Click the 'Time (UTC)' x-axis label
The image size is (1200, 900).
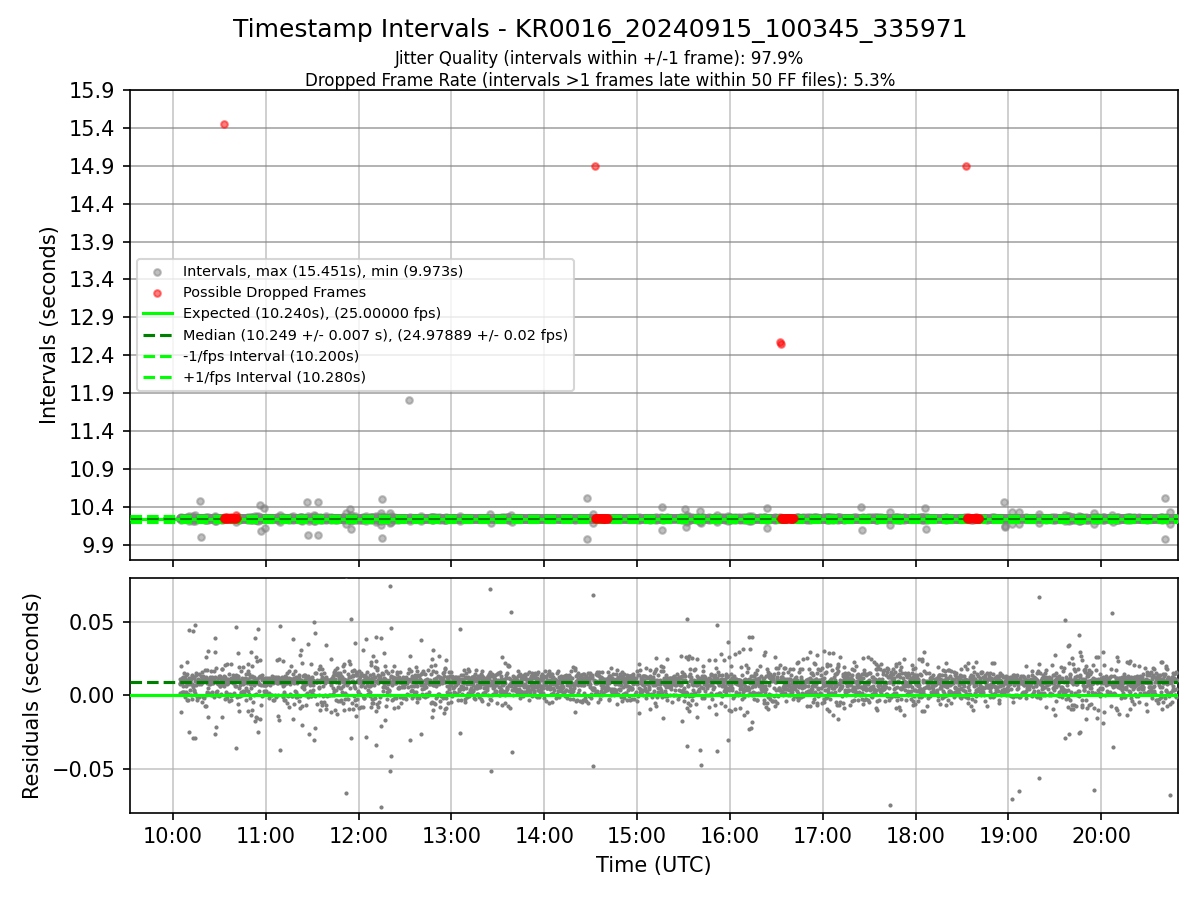click(654, 865)
